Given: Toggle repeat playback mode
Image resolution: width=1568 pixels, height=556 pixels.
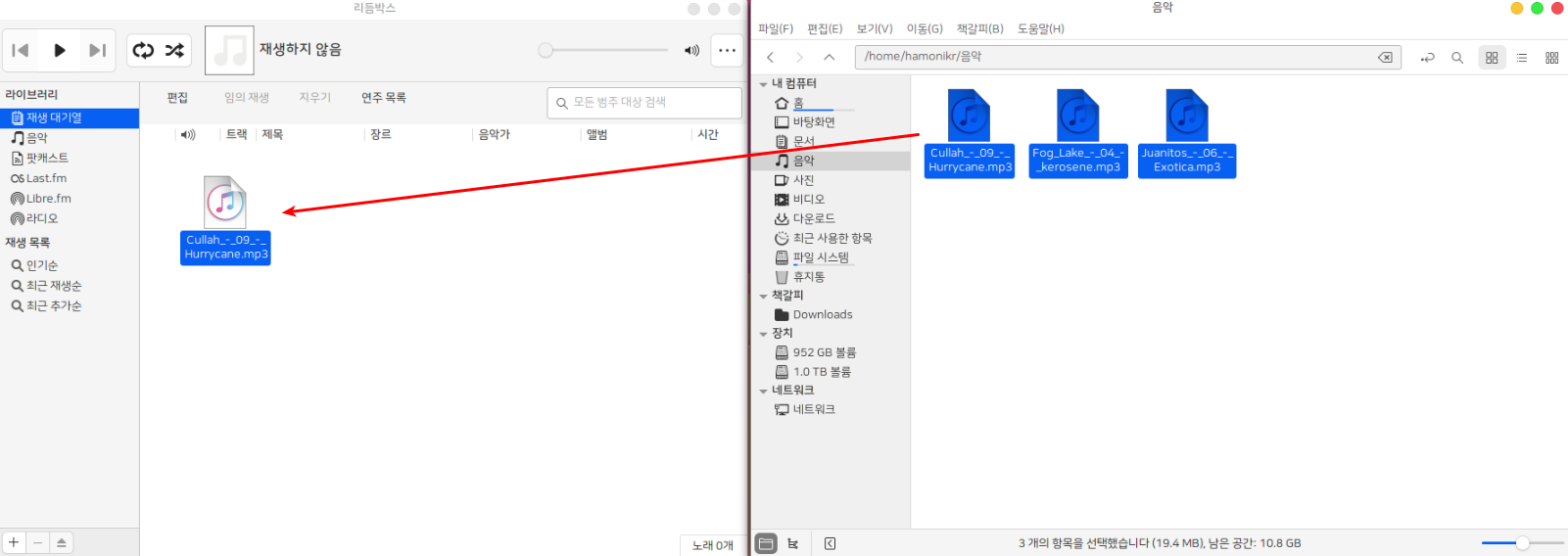Looking at the screenshot, I should click(144, 51).
